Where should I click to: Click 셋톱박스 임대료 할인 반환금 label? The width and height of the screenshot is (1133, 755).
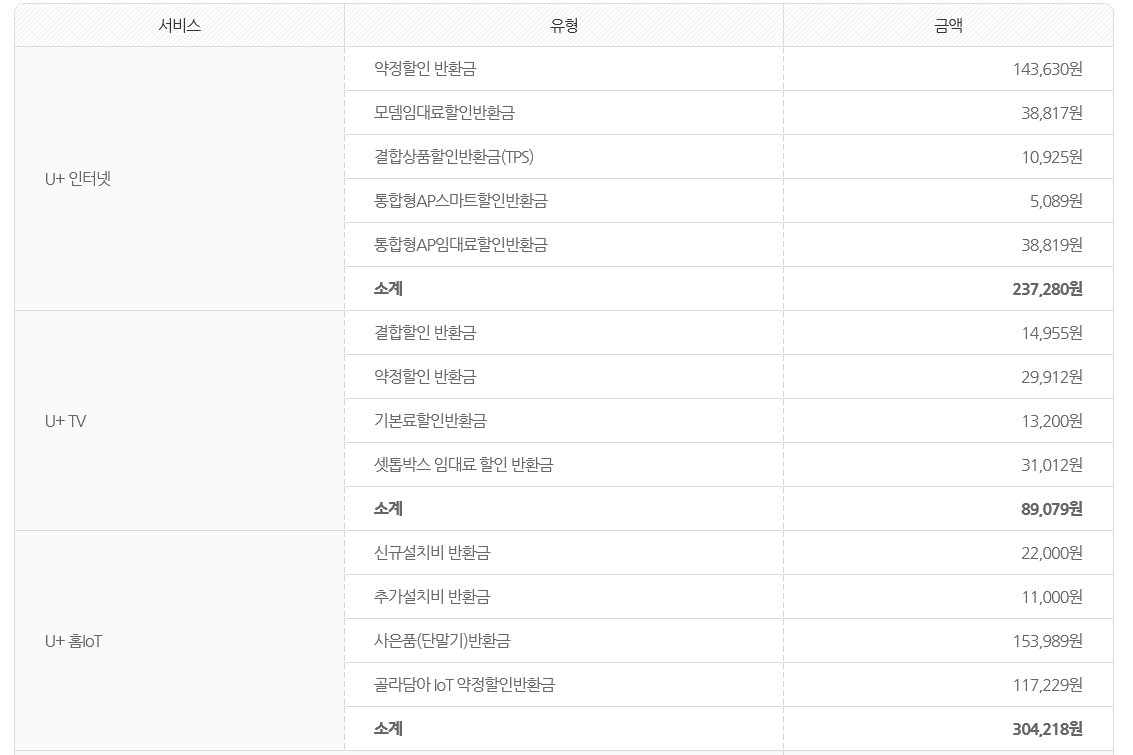(x=463, y=465)
